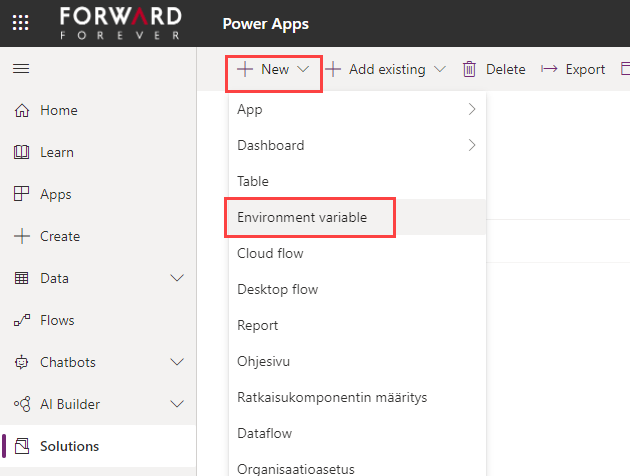Choose Cloud flow in the New menu
Viewport: 630px width, 476px height.
click(270, 254)
